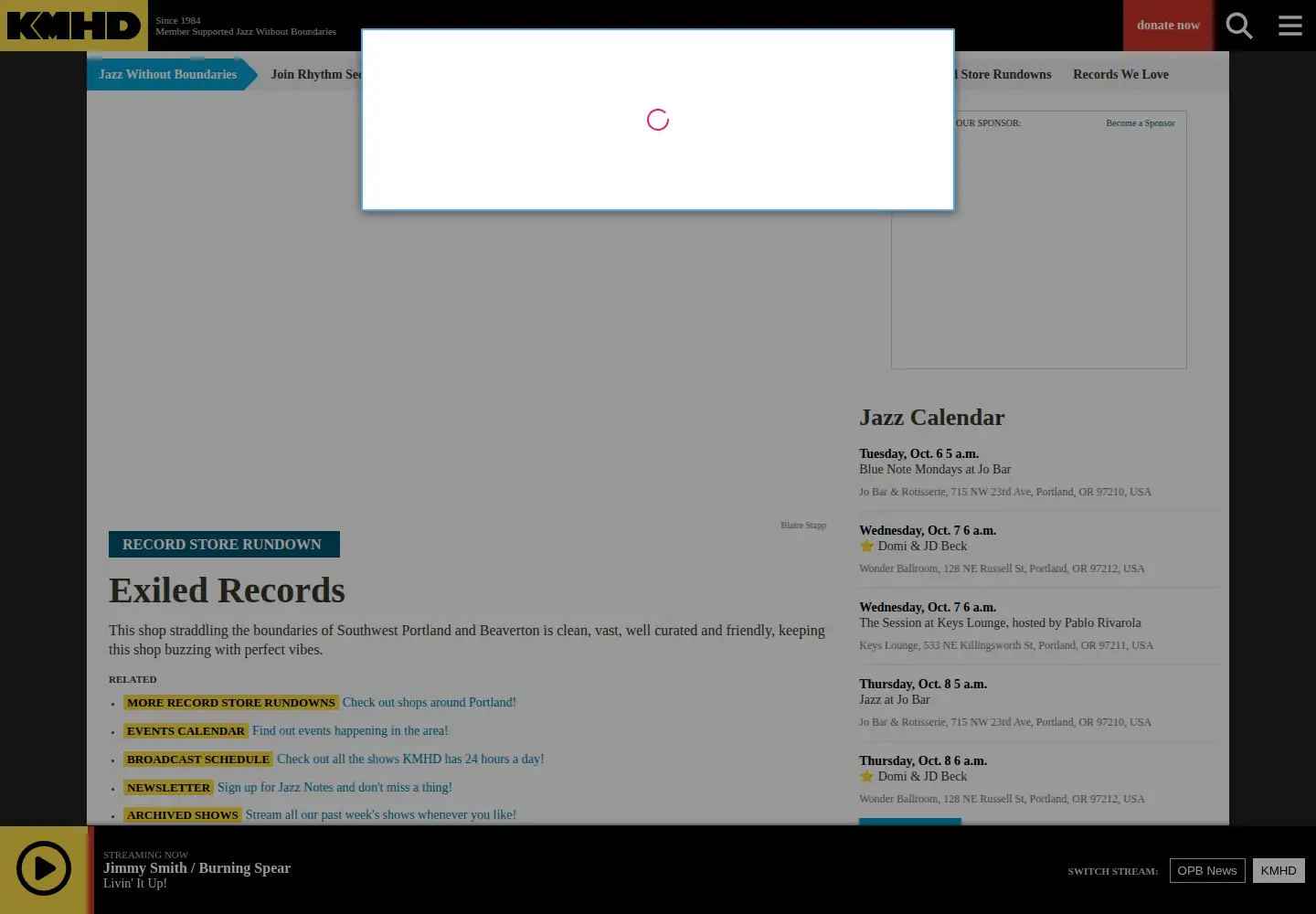1316x914 pixels.
Task: Click the star icon on Thursday's Domi event
Action: [x=867, y=776]
